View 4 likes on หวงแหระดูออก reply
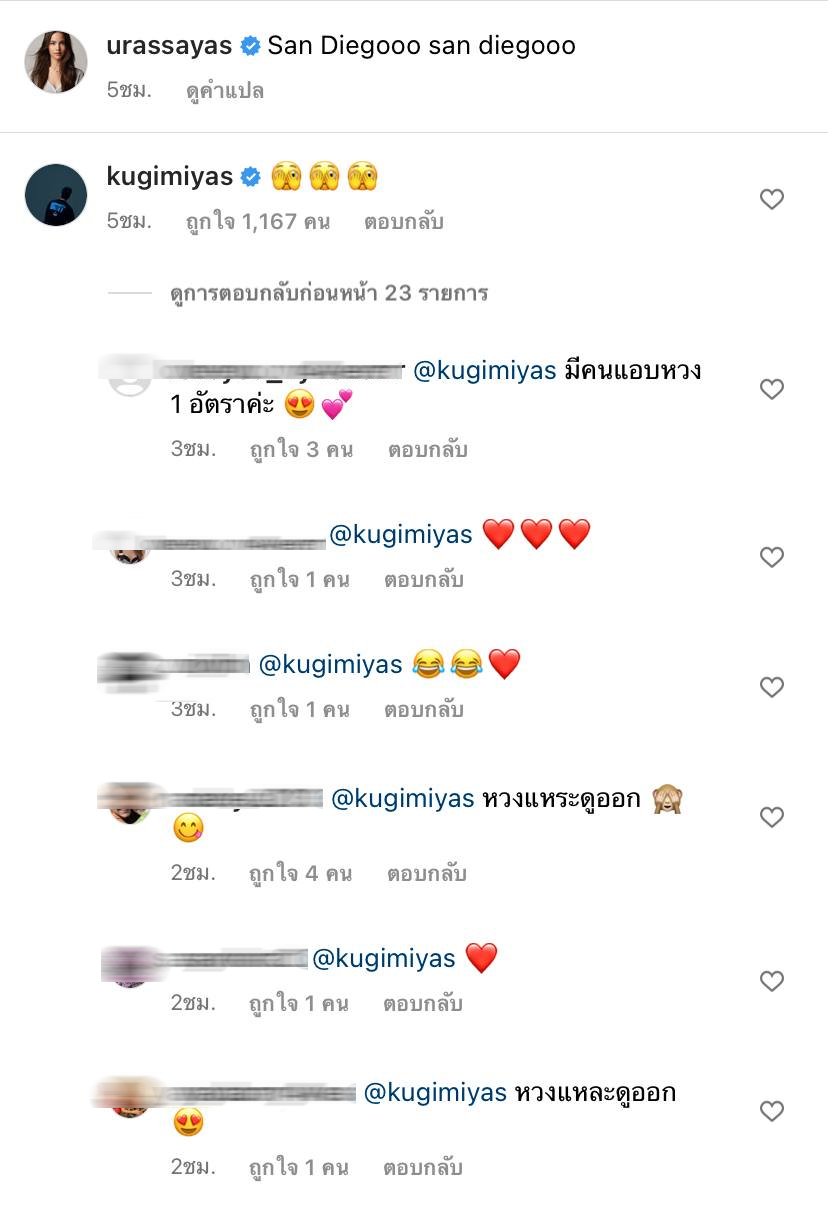The image size is (828, 1205). tap(301, 874)
